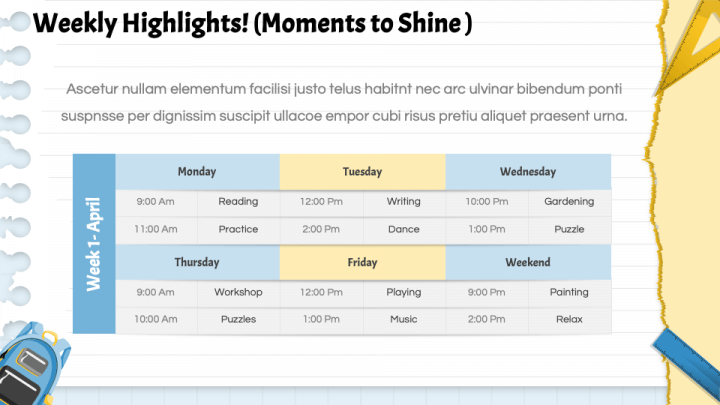720x405 pixels.
Task: Select the Reading activity cell
Action: [238, 202]
